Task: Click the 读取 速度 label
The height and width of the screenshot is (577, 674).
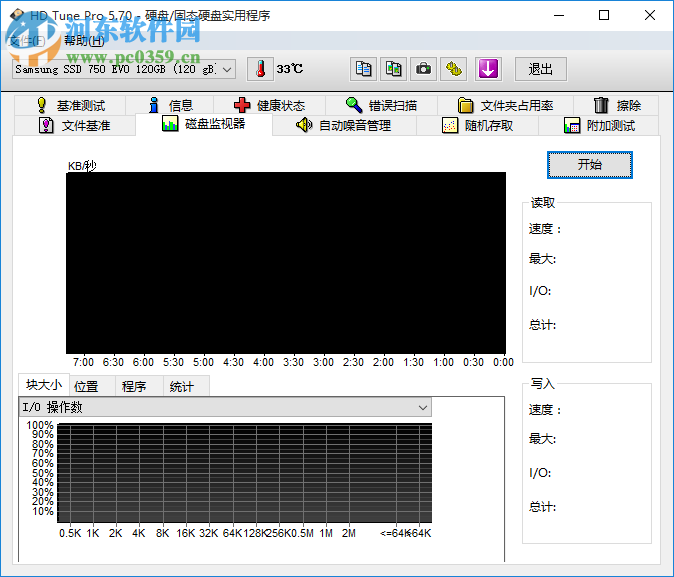Action: (x=545, y=229)
